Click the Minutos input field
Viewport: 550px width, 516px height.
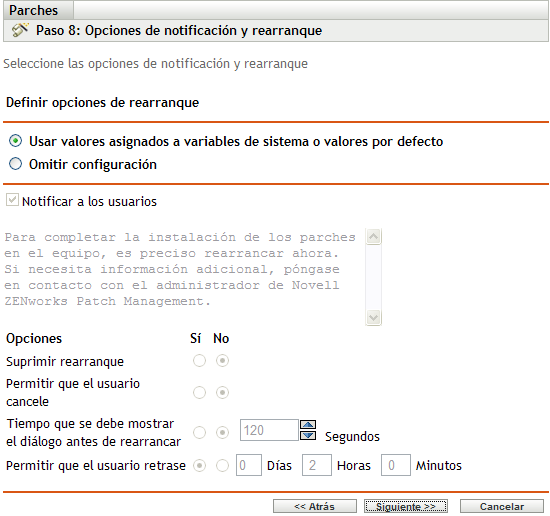coord(396,465)
